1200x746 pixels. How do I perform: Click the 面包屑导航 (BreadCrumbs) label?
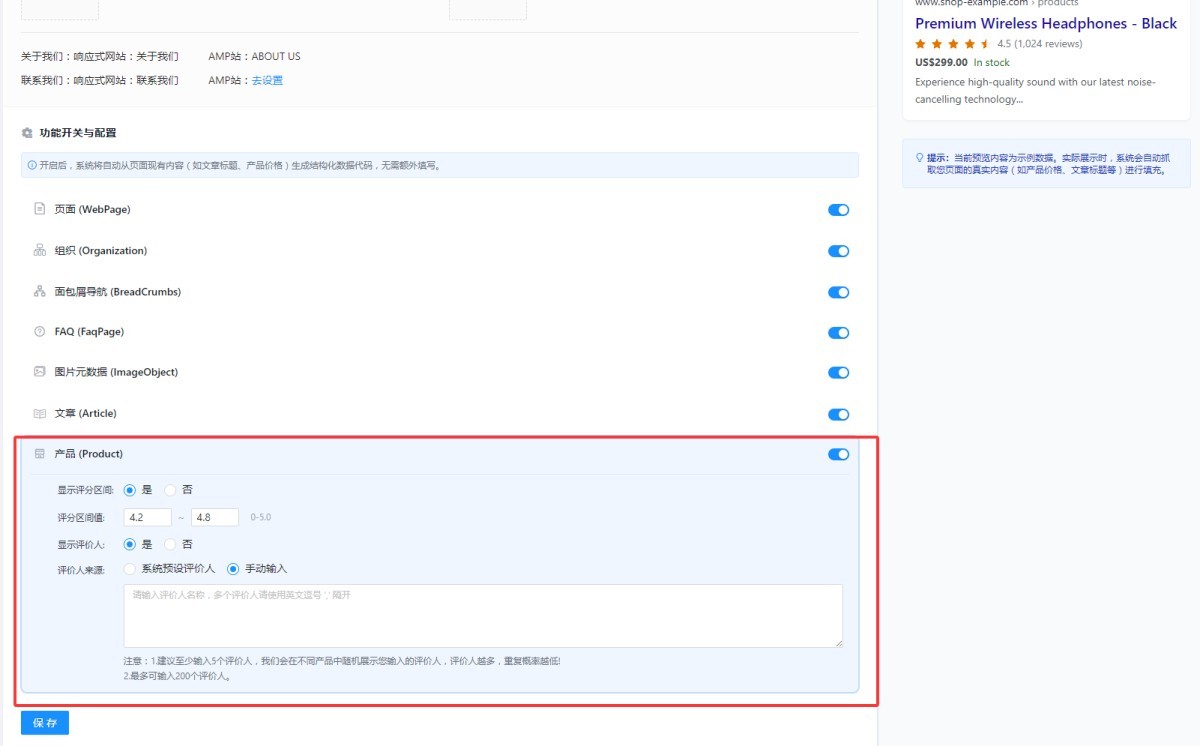tap(118, 292)
